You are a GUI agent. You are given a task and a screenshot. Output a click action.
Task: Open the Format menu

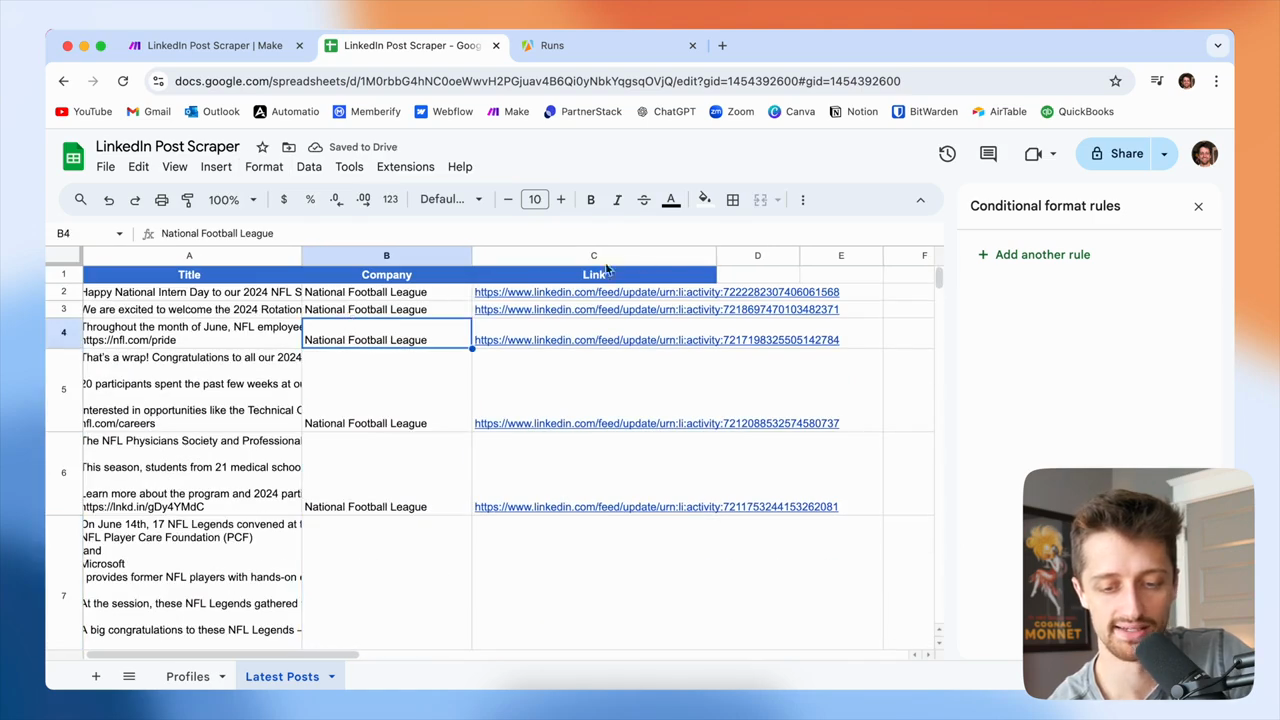click(264, 167)
